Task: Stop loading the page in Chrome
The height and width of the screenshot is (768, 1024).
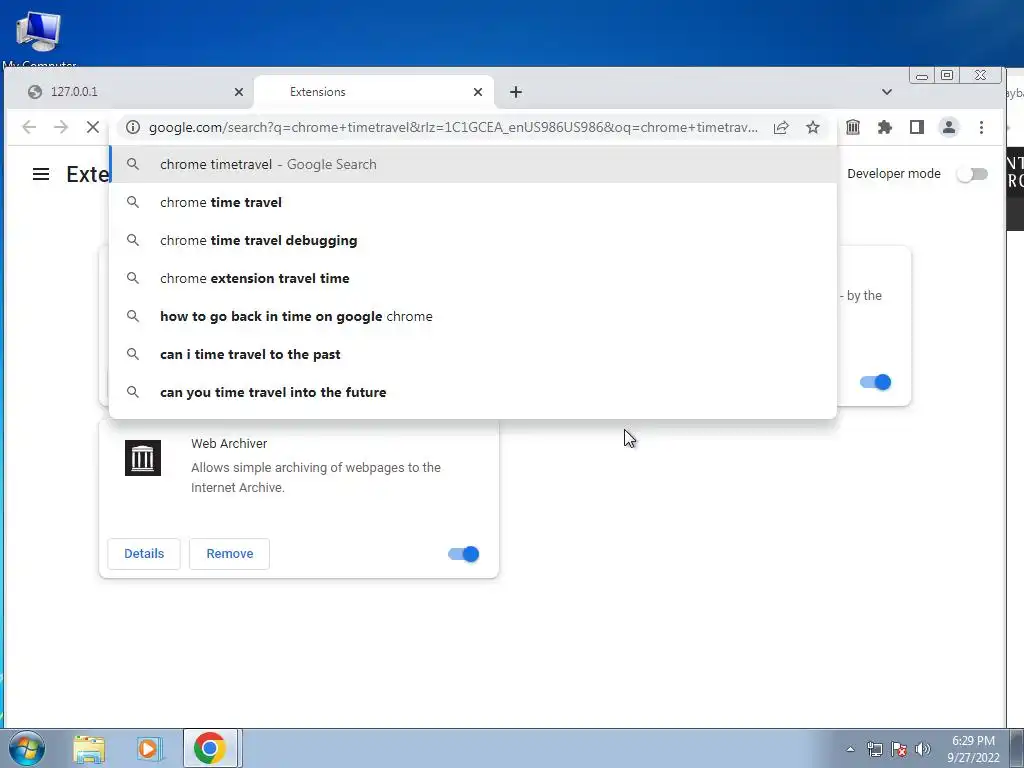Action: pos(93,127)
